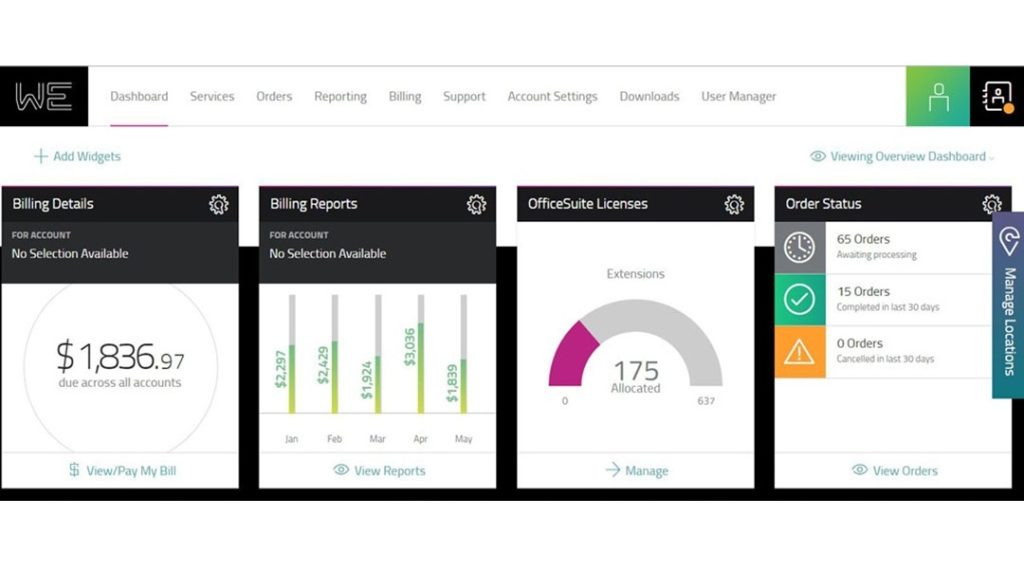Open the Manage Locations side panel
Screen dimensions: 1024x572
pos(1008,305)
